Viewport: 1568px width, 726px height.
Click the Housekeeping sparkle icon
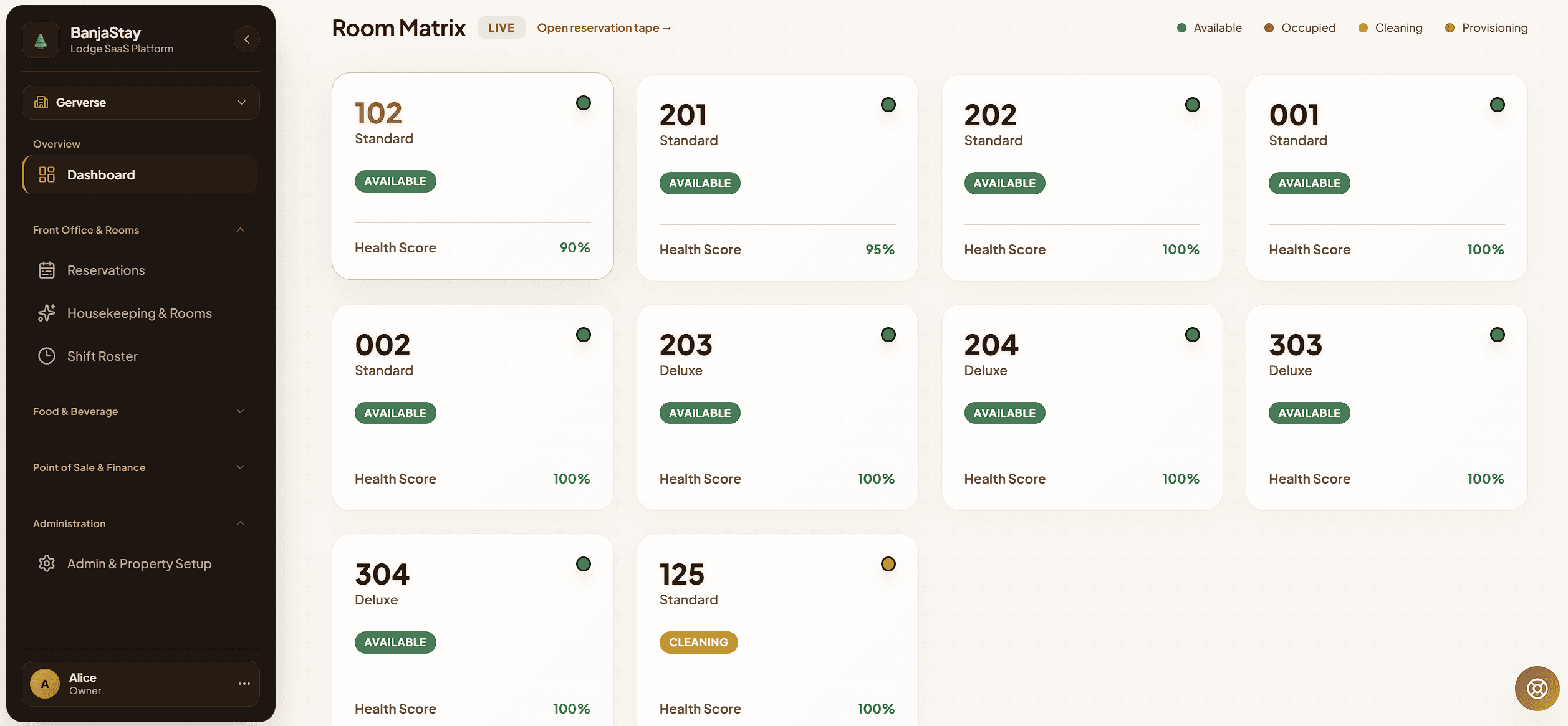47,313
